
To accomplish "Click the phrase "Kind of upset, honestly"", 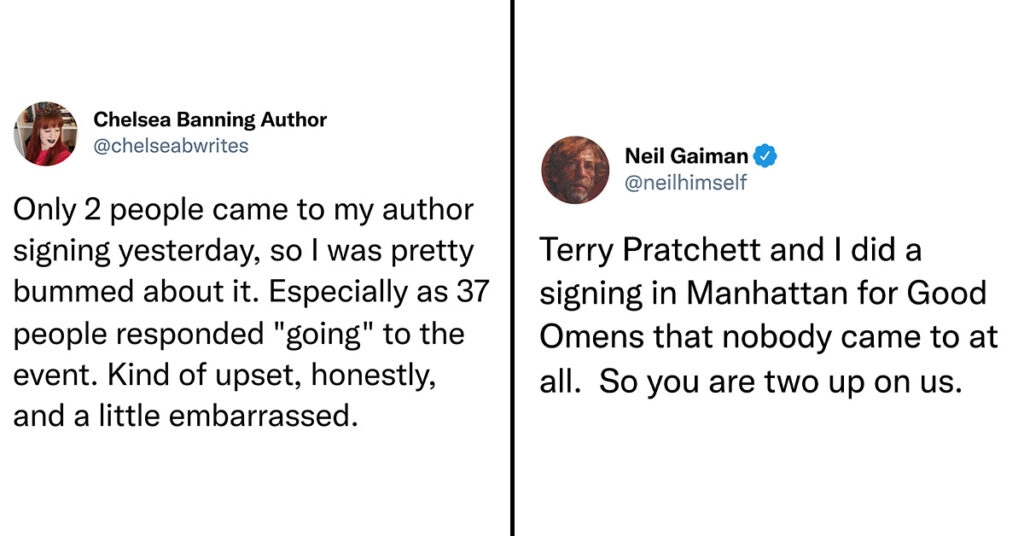I will [271, 375].
